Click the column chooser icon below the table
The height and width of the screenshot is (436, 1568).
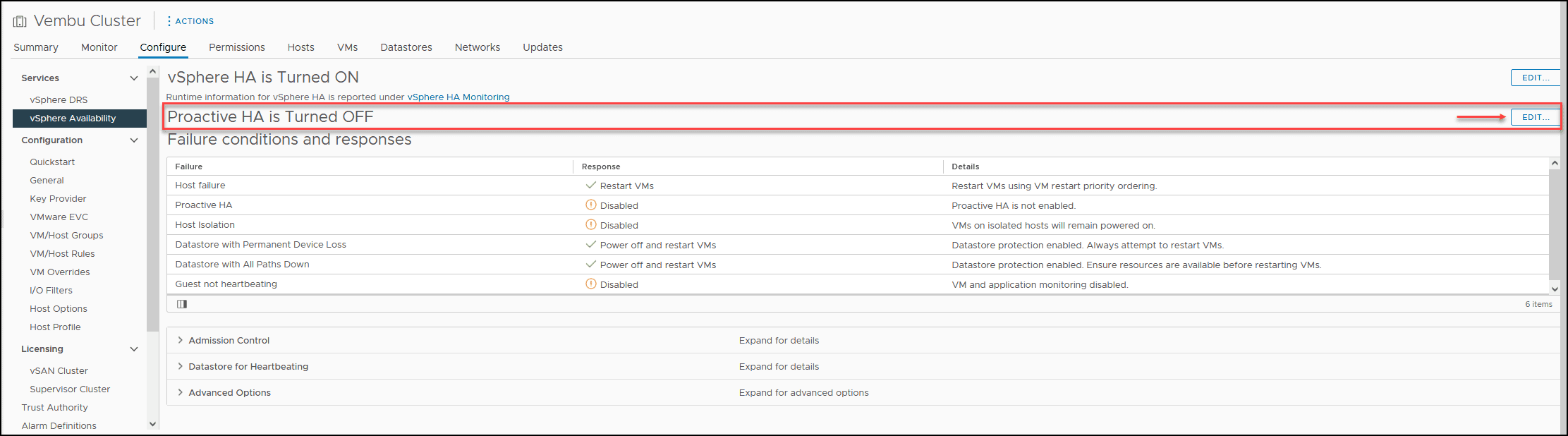tap(182, 304)
